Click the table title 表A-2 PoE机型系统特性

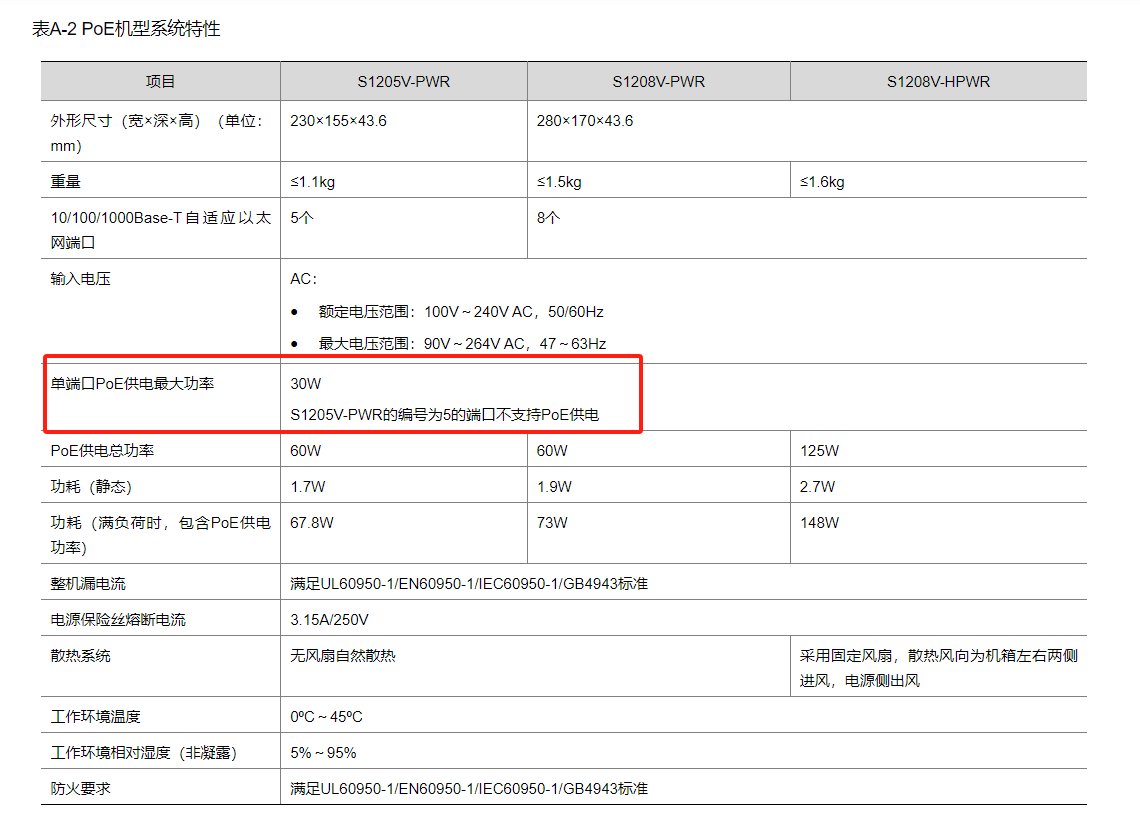[x=126, y=29]
